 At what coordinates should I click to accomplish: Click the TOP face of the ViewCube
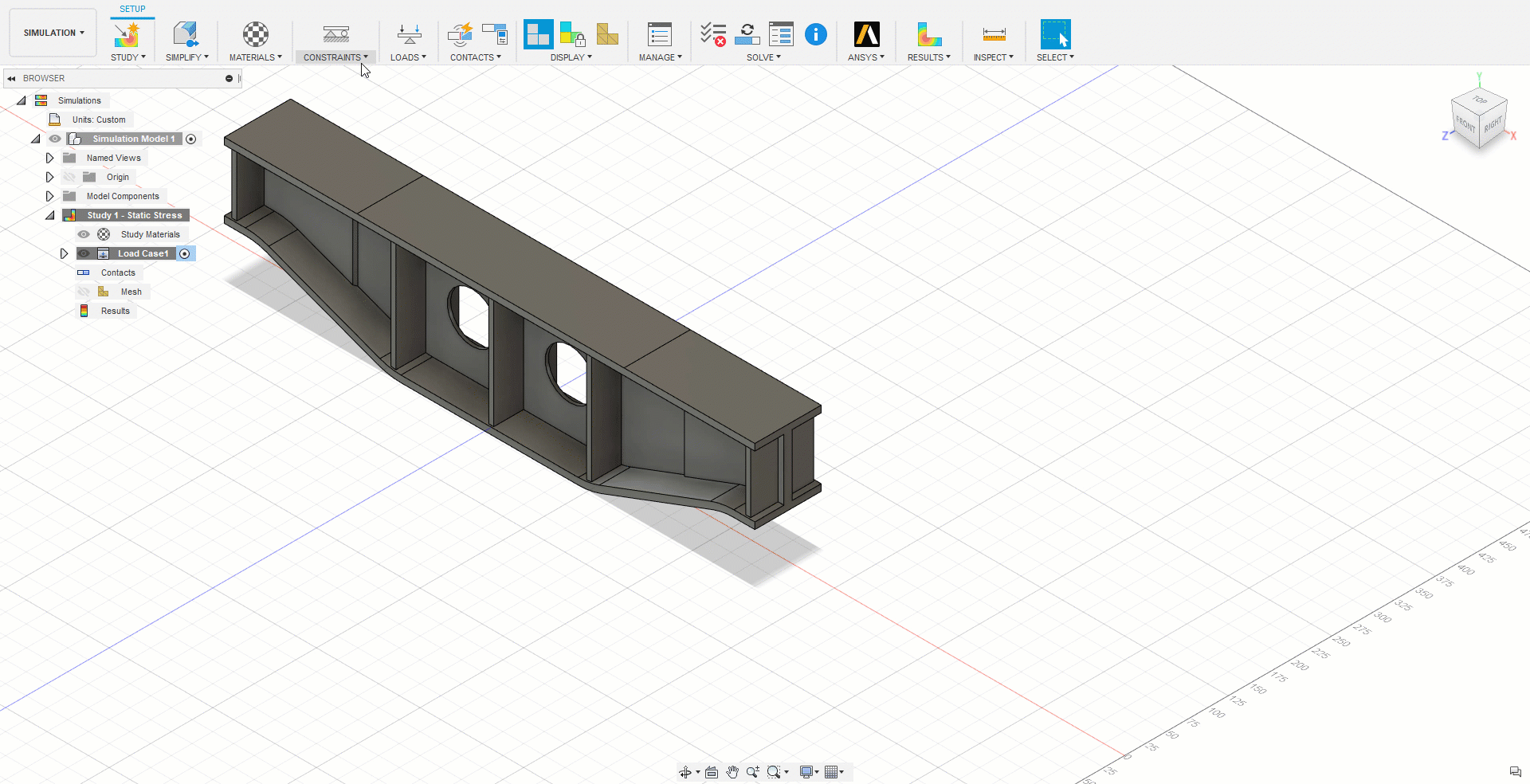(x=1480, y=100)
